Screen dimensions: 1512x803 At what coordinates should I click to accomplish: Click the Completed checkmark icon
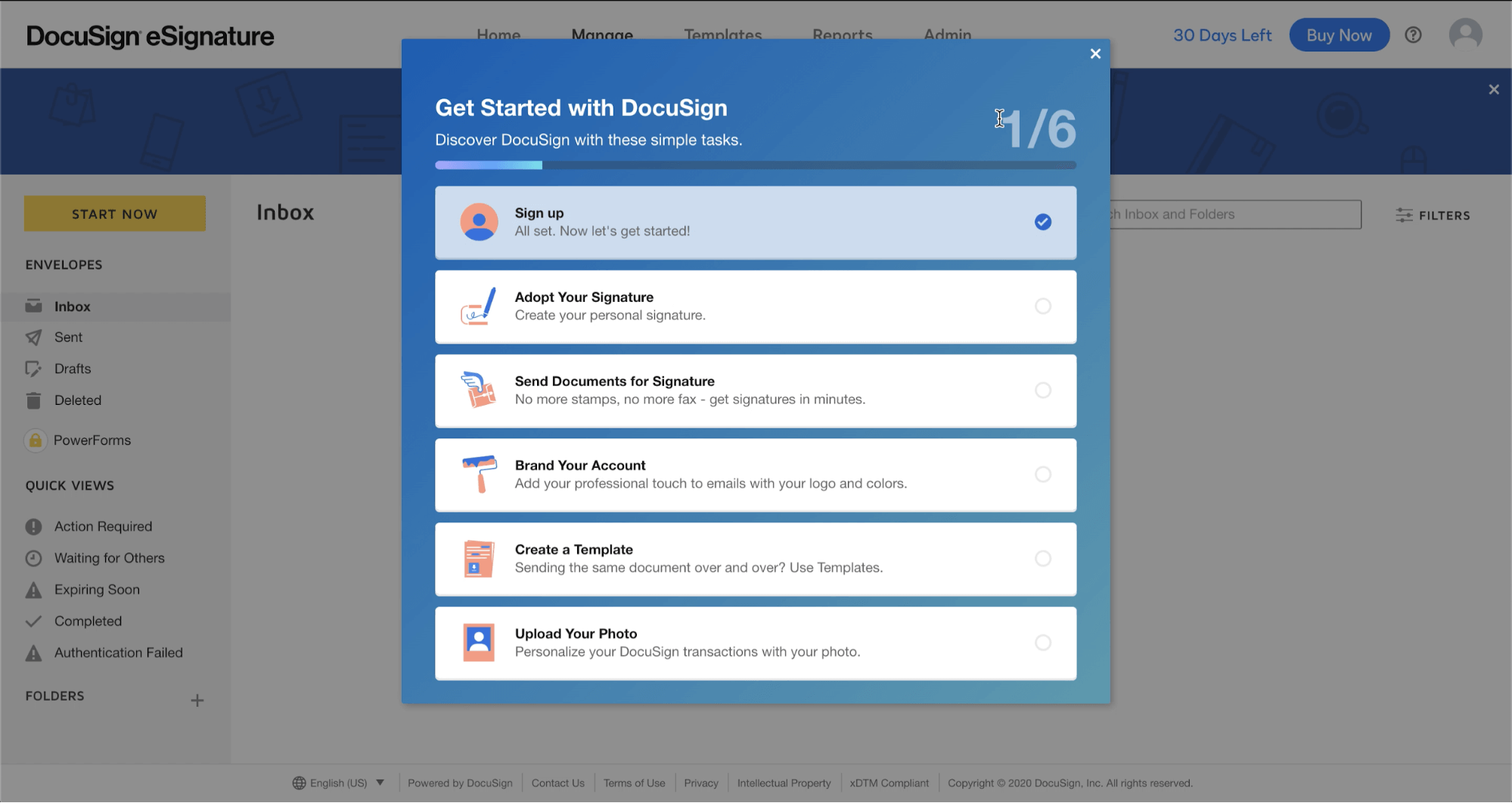coord(33,621)
